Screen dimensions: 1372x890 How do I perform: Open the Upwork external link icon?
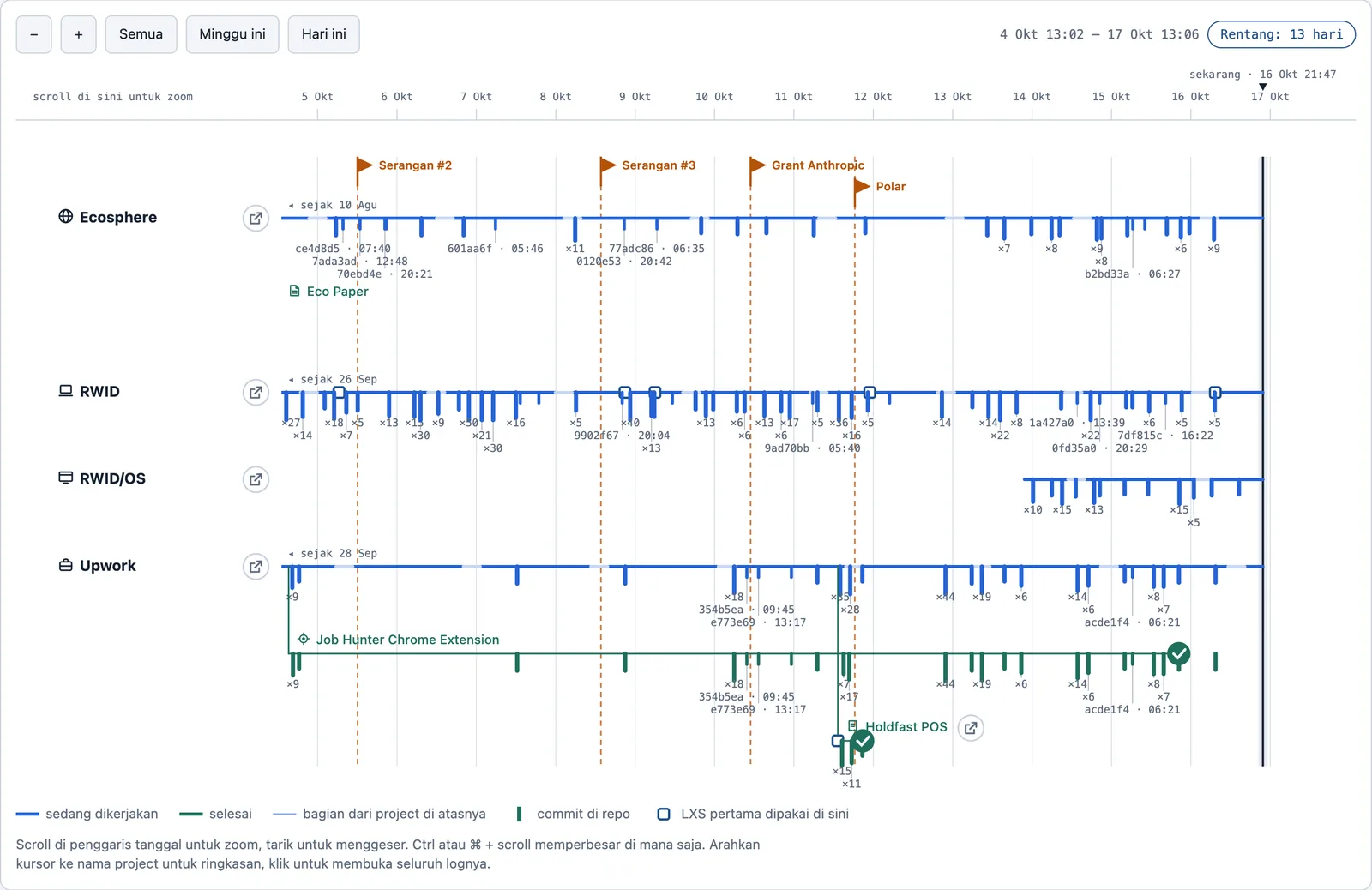tap(256, 567)
